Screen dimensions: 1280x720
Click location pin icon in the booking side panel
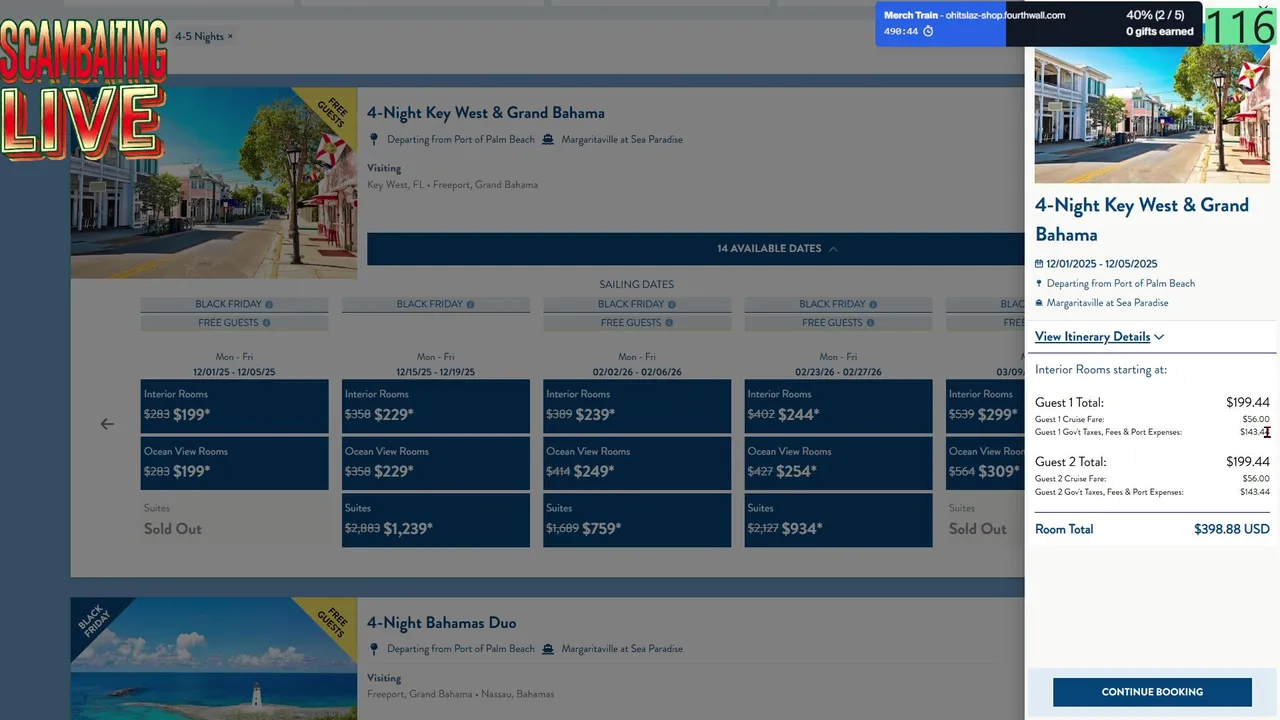tap(1039, 284)
